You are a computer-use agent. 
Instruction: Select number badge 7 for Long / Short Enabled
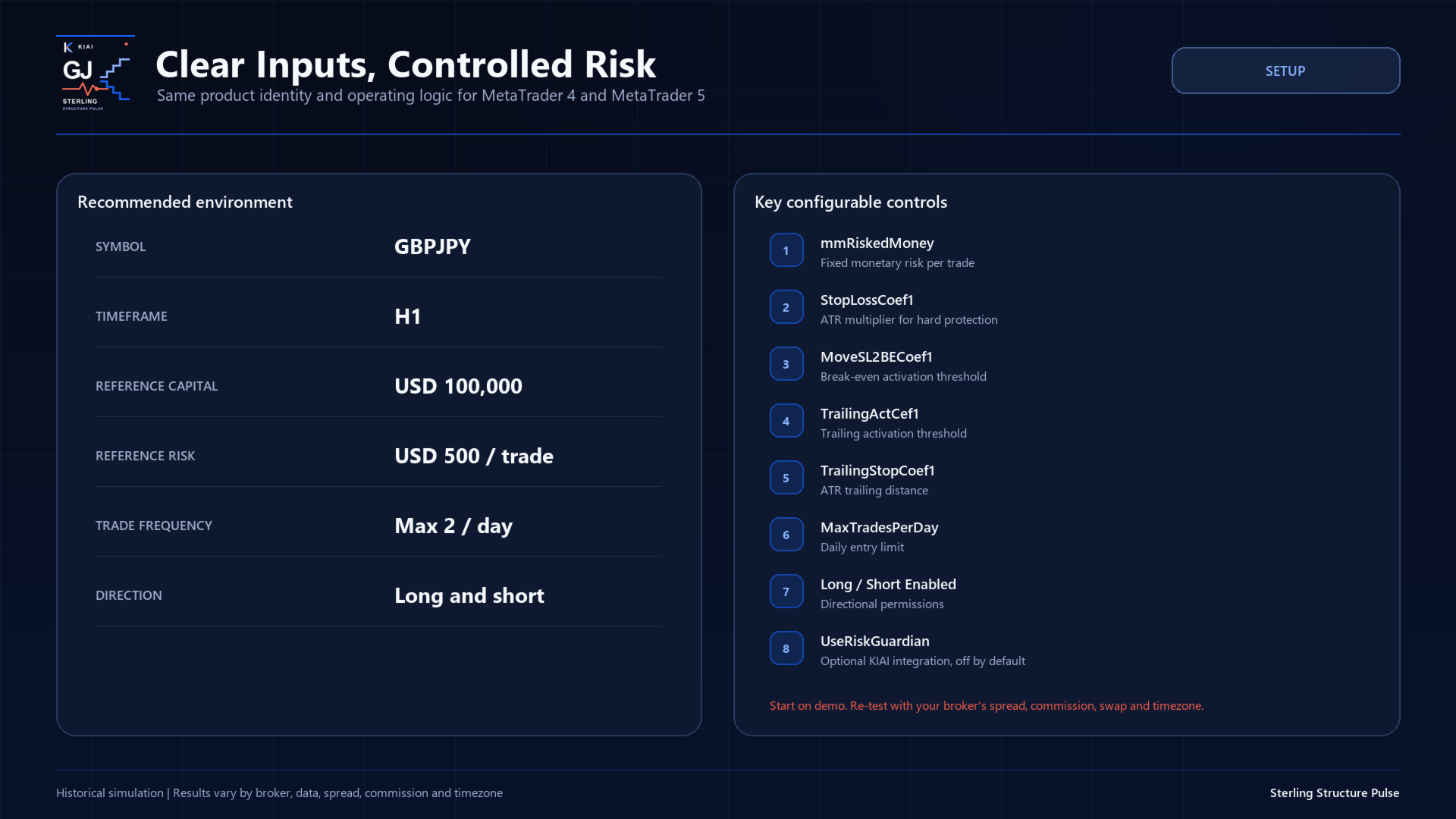point(786,591)
